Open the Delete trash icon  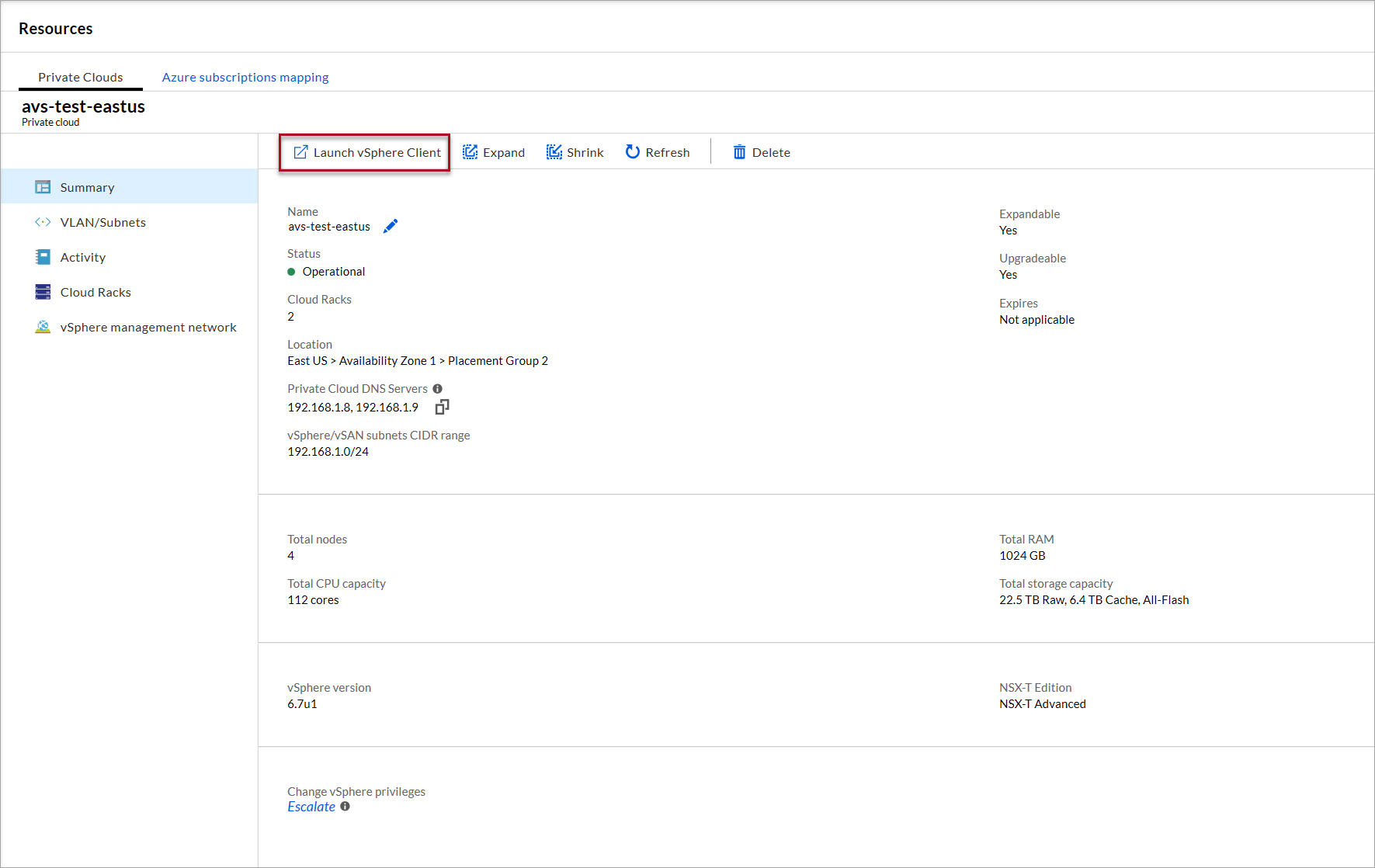[x=738, y=152]
